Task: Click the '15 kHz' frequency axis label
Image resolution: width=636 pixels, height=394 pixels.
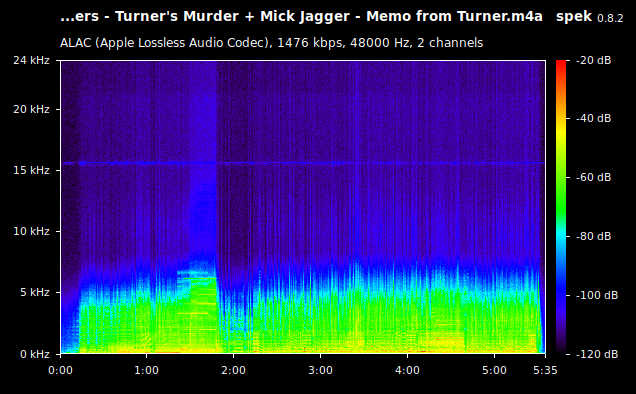Action: (31, 170)
